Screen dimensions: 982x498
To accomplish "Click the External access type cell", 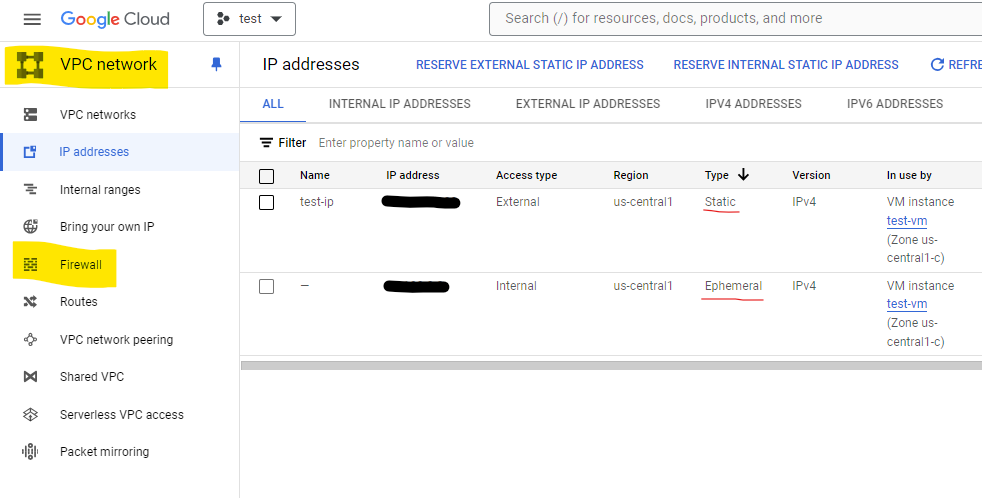I will pos(517,202).
